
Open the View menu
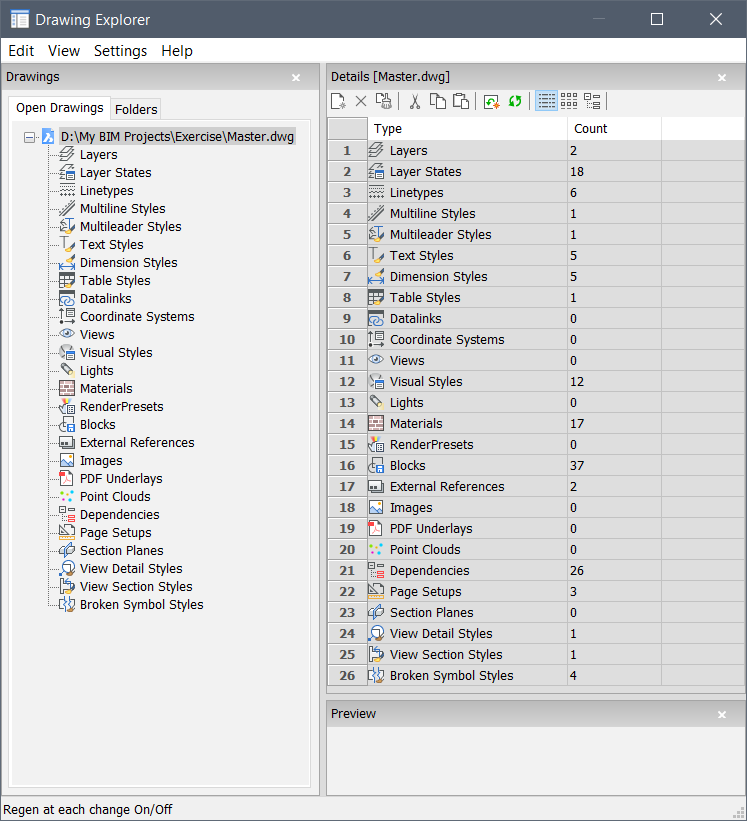point(64,51)
